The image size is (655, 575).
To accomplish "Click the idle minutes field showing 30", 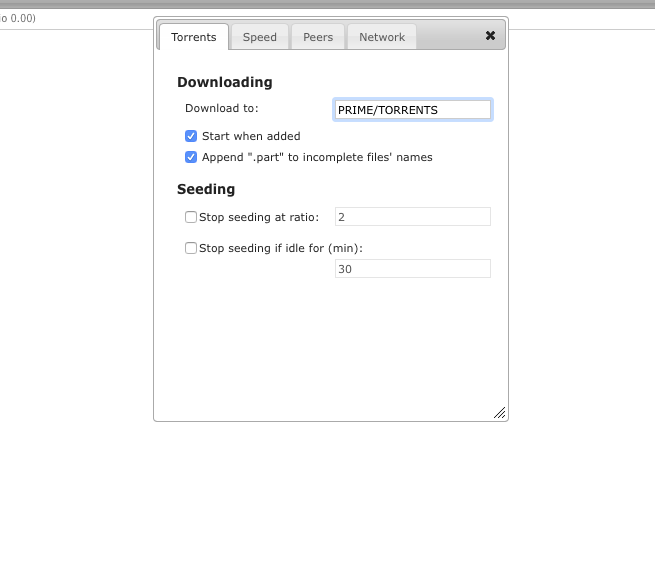I will tap(413, 269).
